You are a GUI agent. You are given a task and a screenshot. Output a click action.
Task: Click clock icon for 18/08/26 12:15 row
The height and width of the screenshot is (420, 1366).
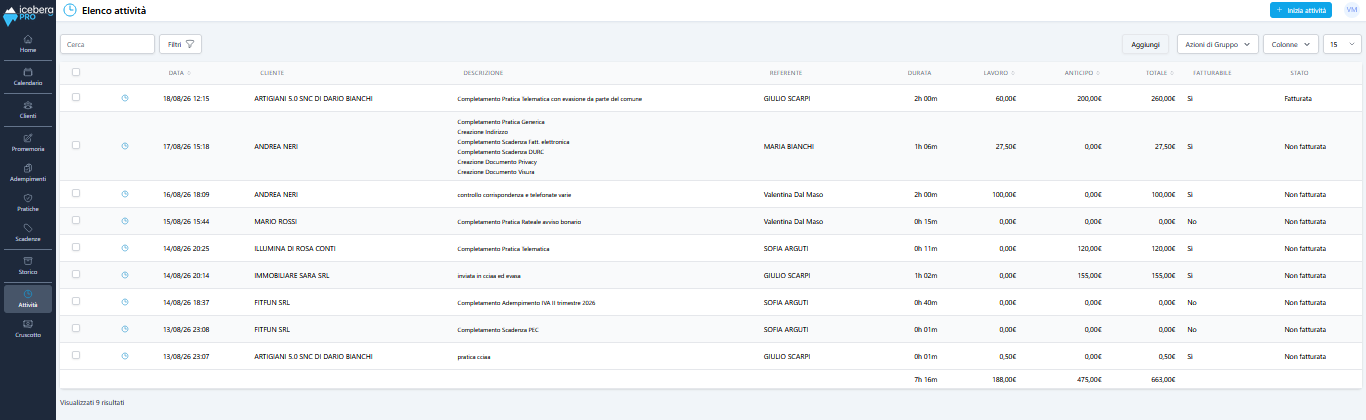(x=125, y=98)
